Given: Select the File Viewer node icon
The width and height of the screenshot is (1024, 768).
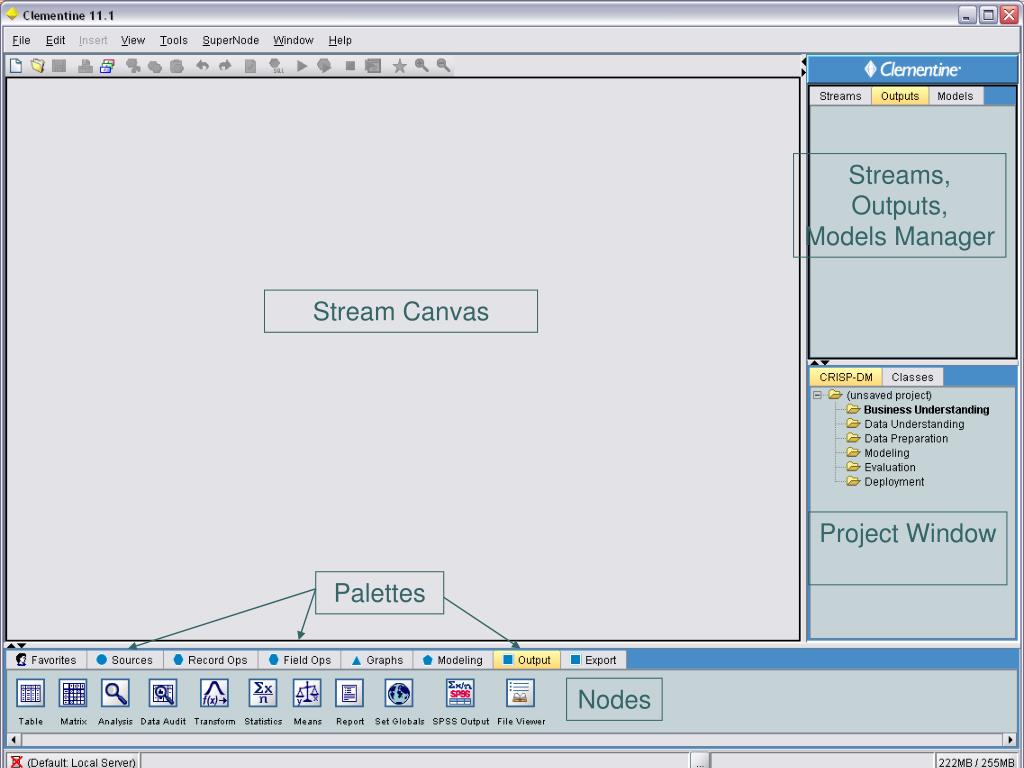Looking at the screenshot, I should [520, 693].
